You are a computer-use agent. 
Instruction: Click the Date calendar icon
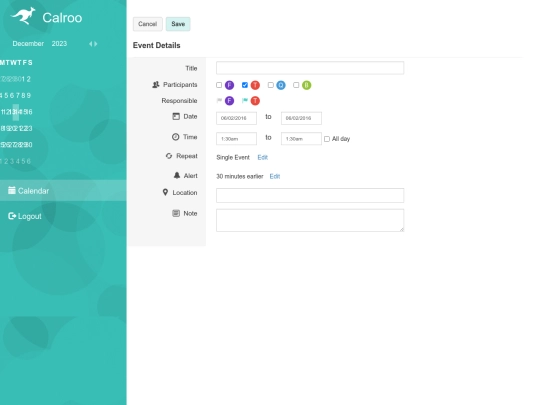(176, 116)
